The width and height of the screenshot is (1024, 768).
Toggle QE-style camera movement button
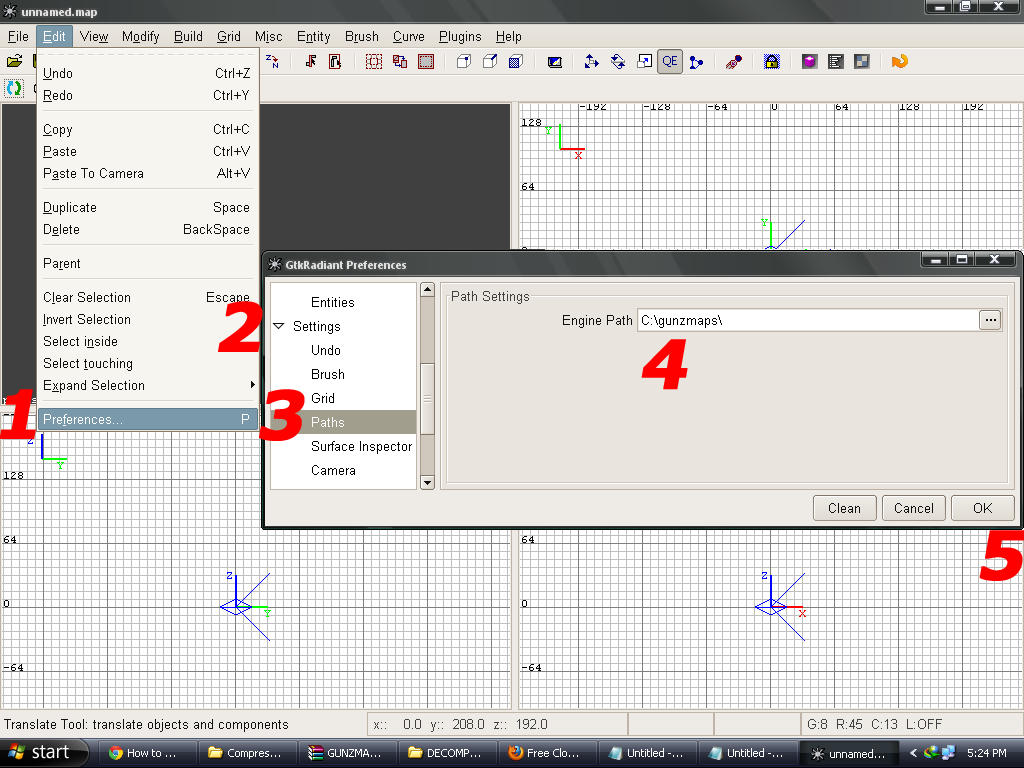click(x=670, y=61)
